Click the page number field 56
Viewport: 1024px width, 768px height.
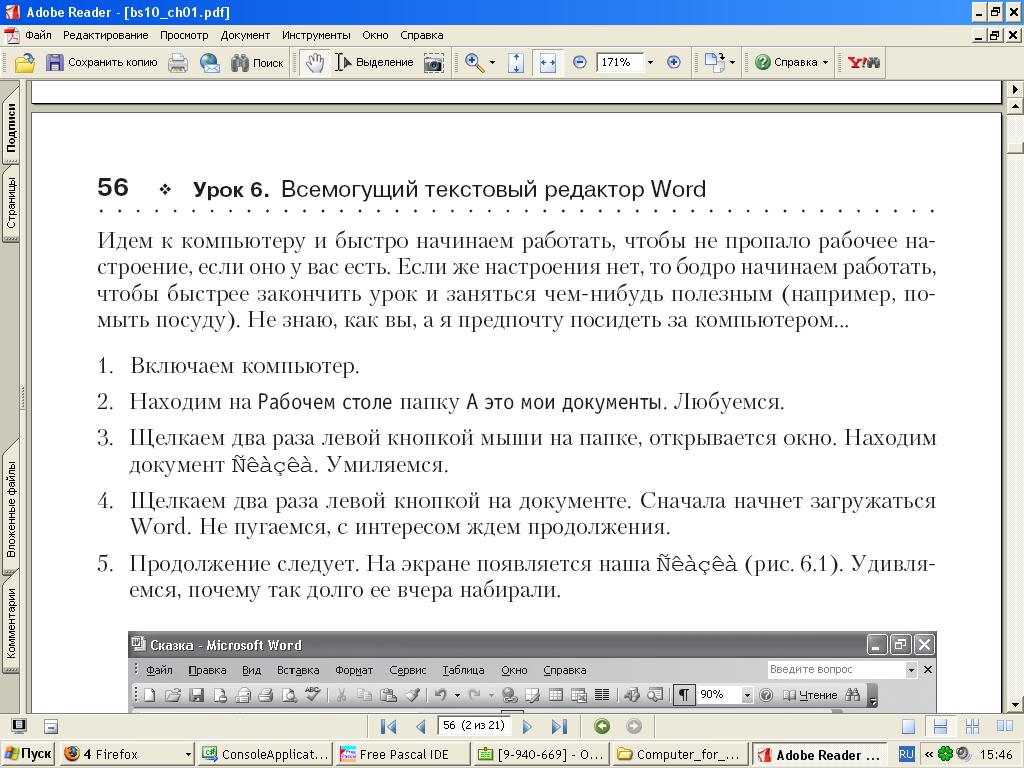[474, 726]
